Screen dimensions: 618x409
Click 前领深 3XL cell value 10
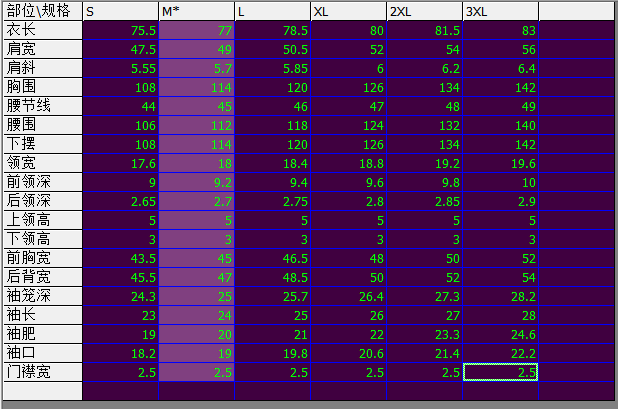(501, 182)
